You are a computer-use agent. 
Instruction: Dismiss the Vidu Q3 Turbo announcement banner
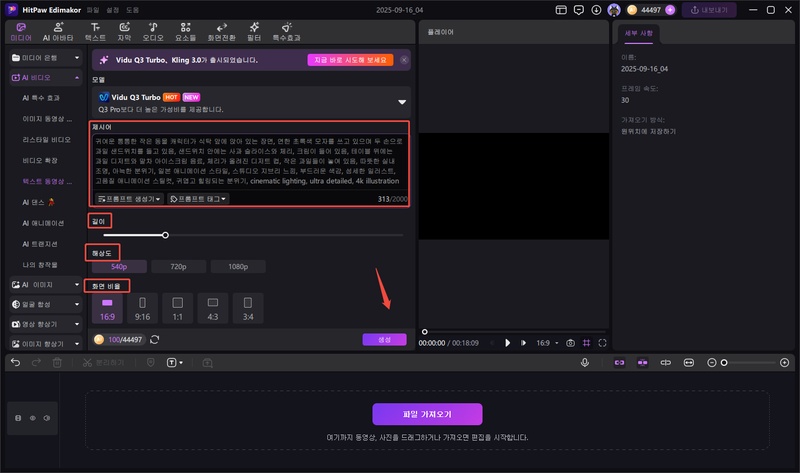(x=404, y=60)
